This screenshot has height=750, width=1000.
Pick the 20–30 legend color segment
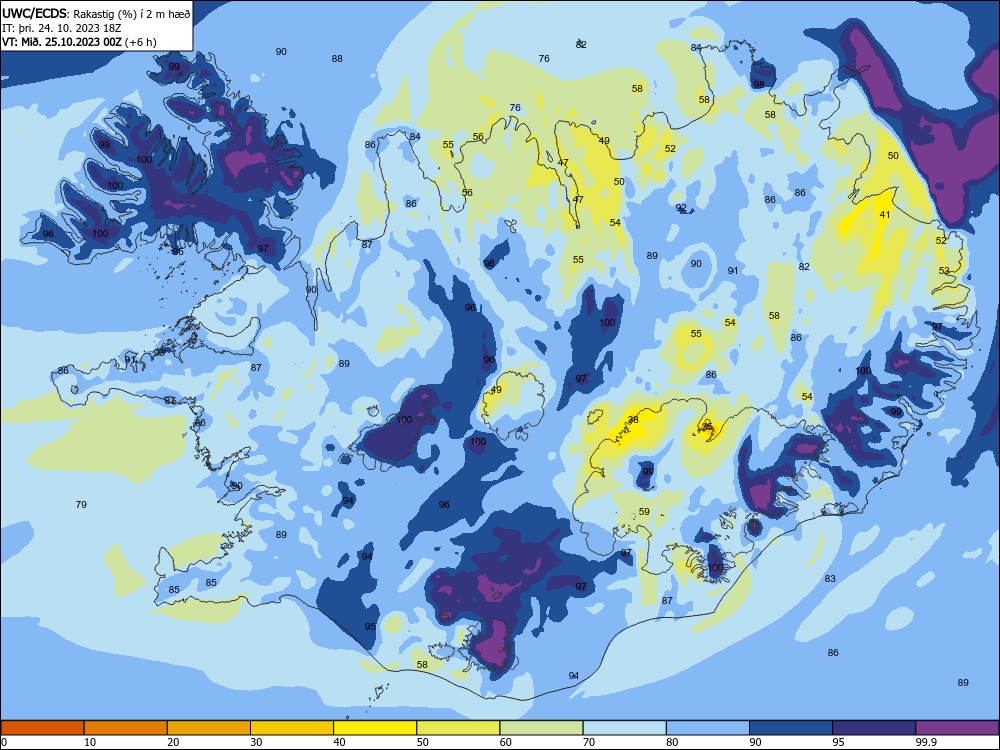(209, 728)
